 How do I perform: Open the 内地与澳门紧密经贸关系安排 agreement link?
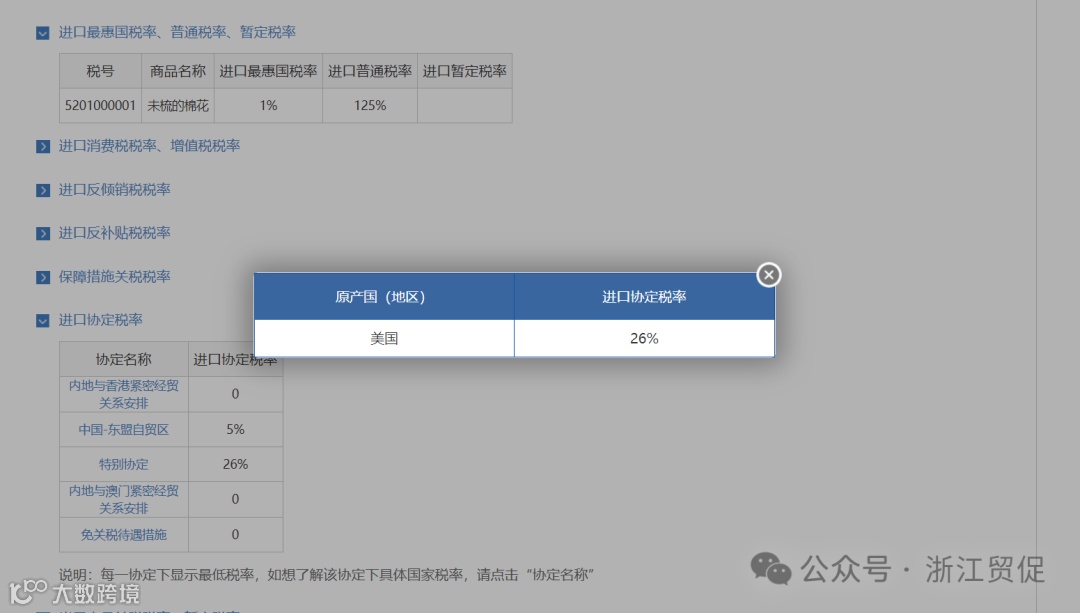coord(124,499)
